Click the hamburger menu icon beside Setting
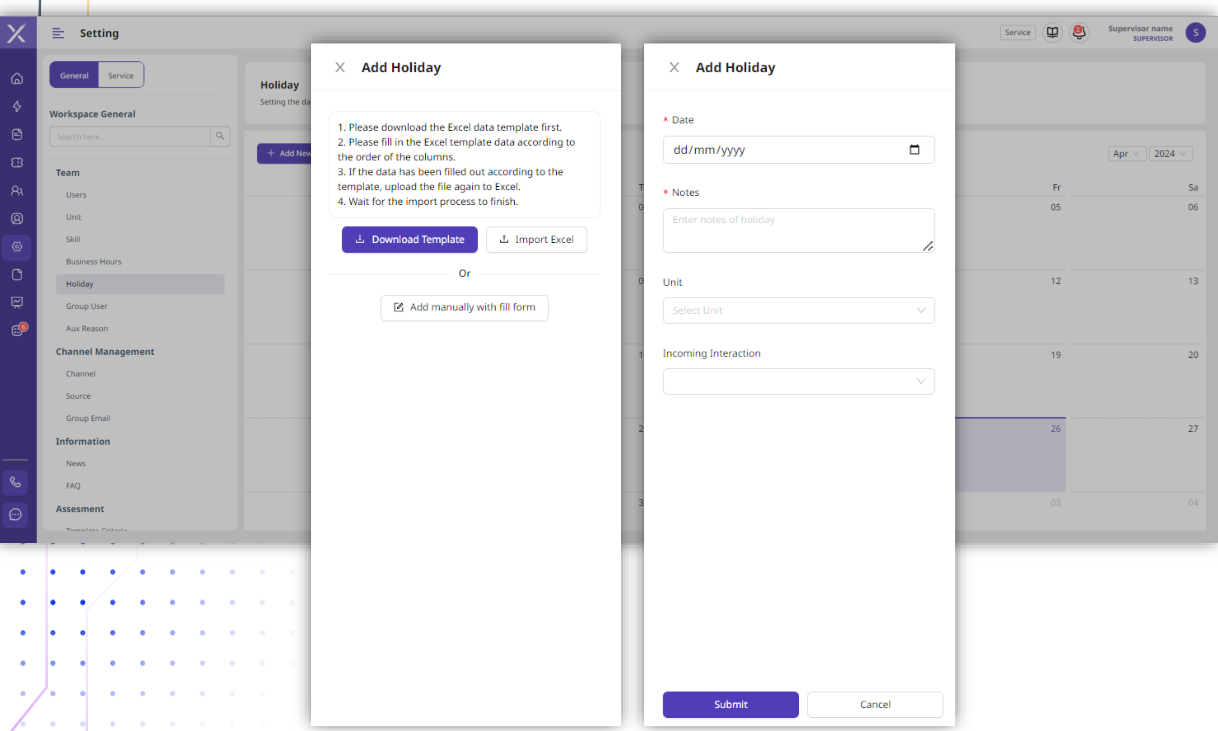This screenshot has width=1218, height=731. tap(58, 33)
